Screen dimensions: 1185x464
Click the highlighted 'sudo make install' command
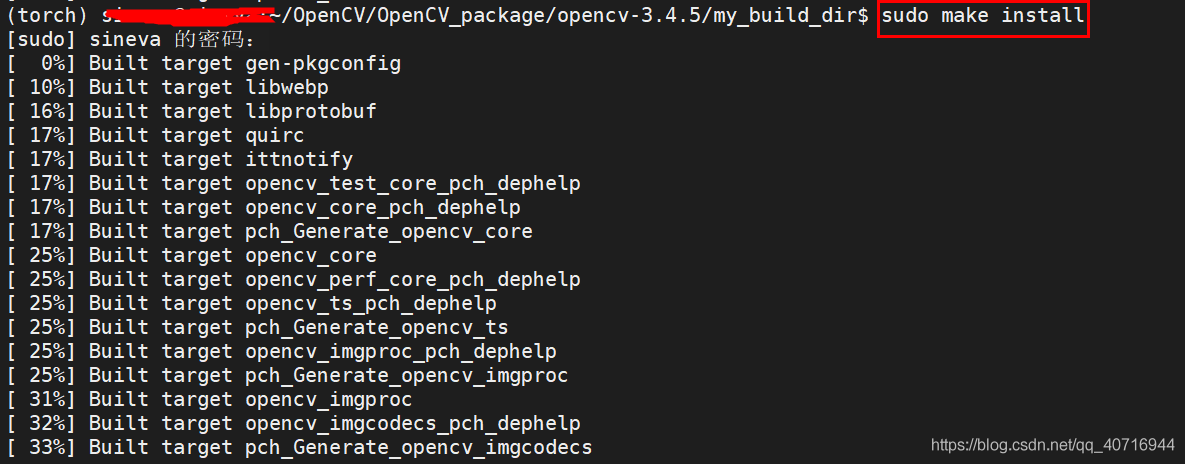982,16
